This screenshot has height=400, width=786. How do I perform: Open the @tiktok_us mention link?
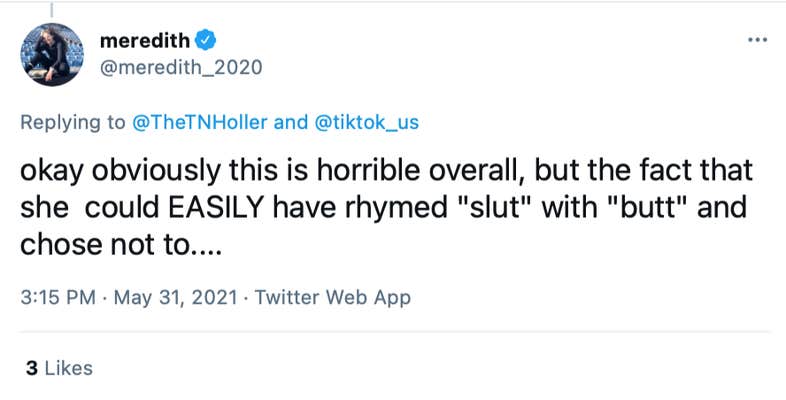coord(366,123)
